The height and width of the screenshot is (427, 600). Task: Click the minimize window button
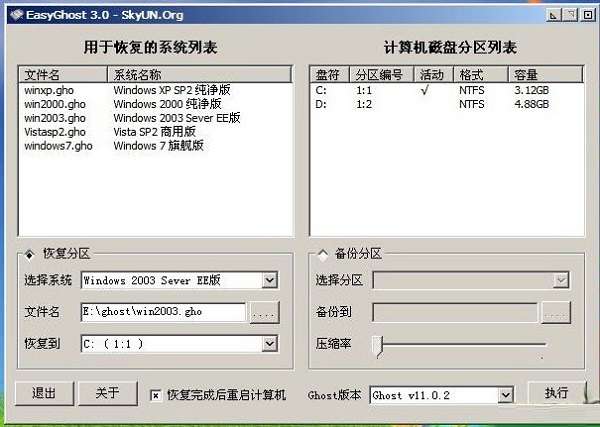[554, 15]
